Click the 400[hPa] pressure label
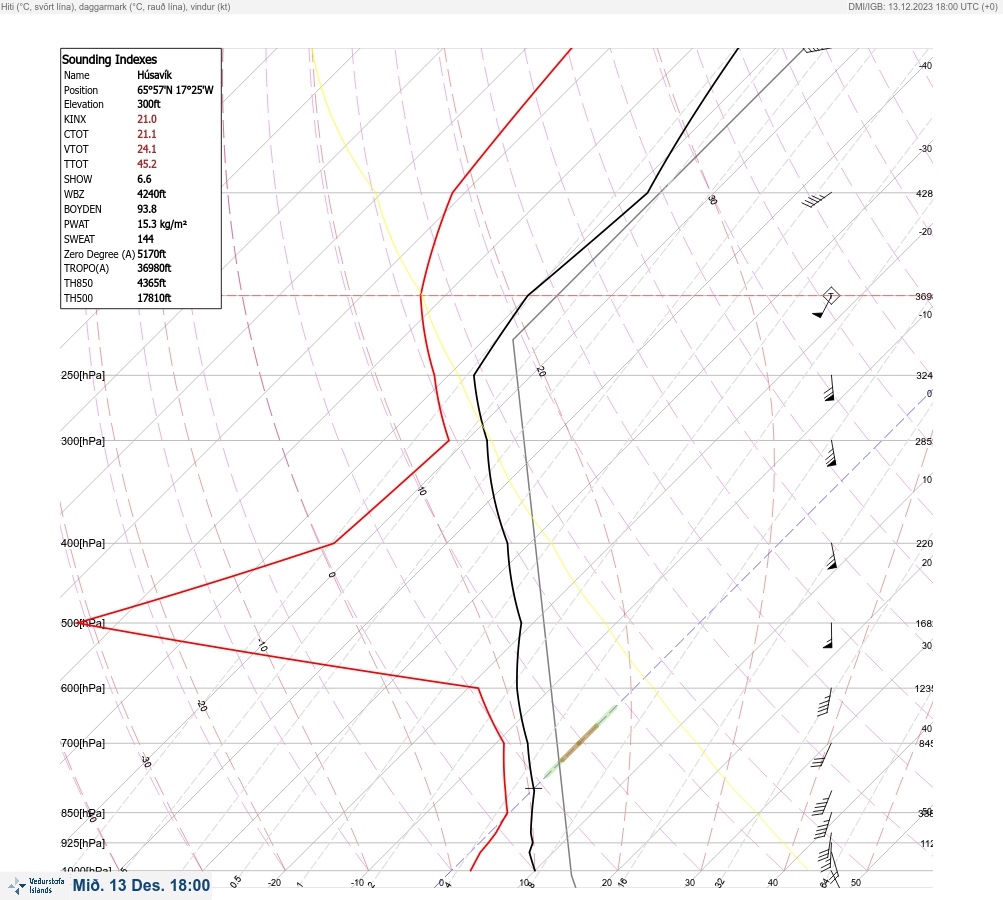The width and height of the screenshot is (1003, 900). 83,544
